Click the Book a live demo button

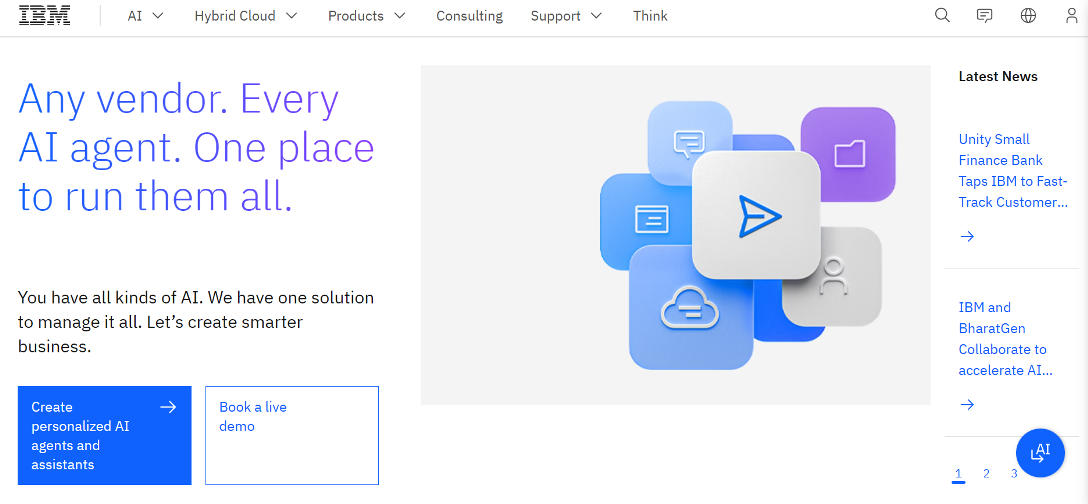point(291,436)
